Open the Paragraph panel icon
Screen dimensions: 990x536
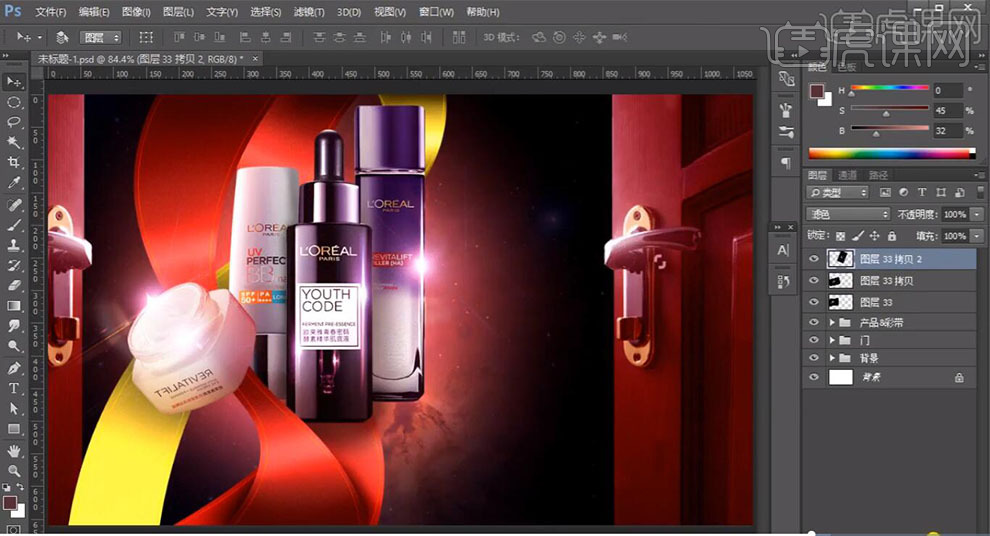click(785, 164)
